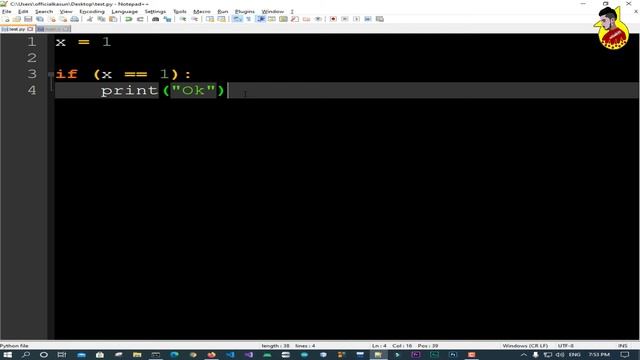The image size is (640, 360).
Task: Open Find with the binoculars icon
Action: [156, 19]
